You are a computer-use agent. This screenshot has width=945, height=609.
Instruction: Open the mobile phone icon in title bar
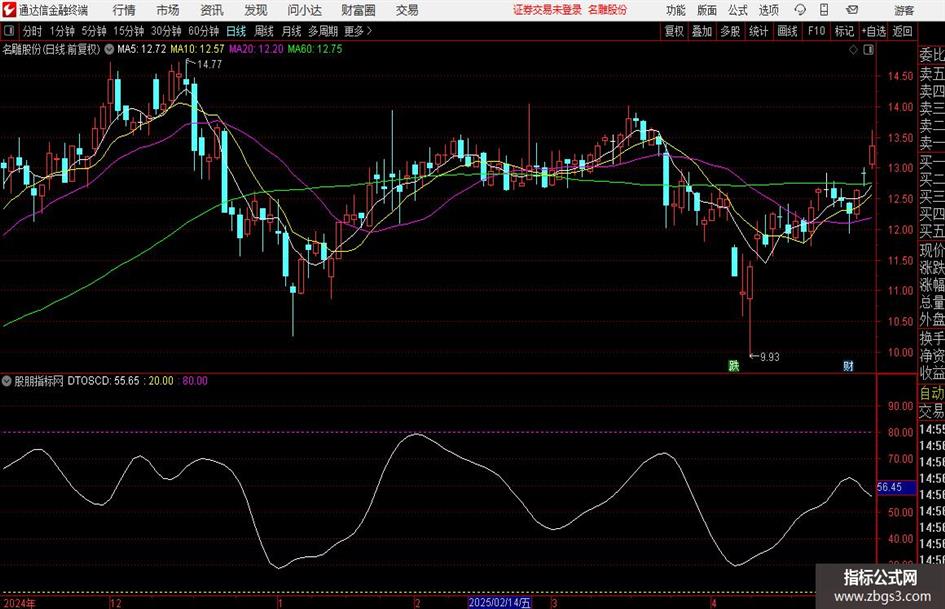tap(824, 10)
